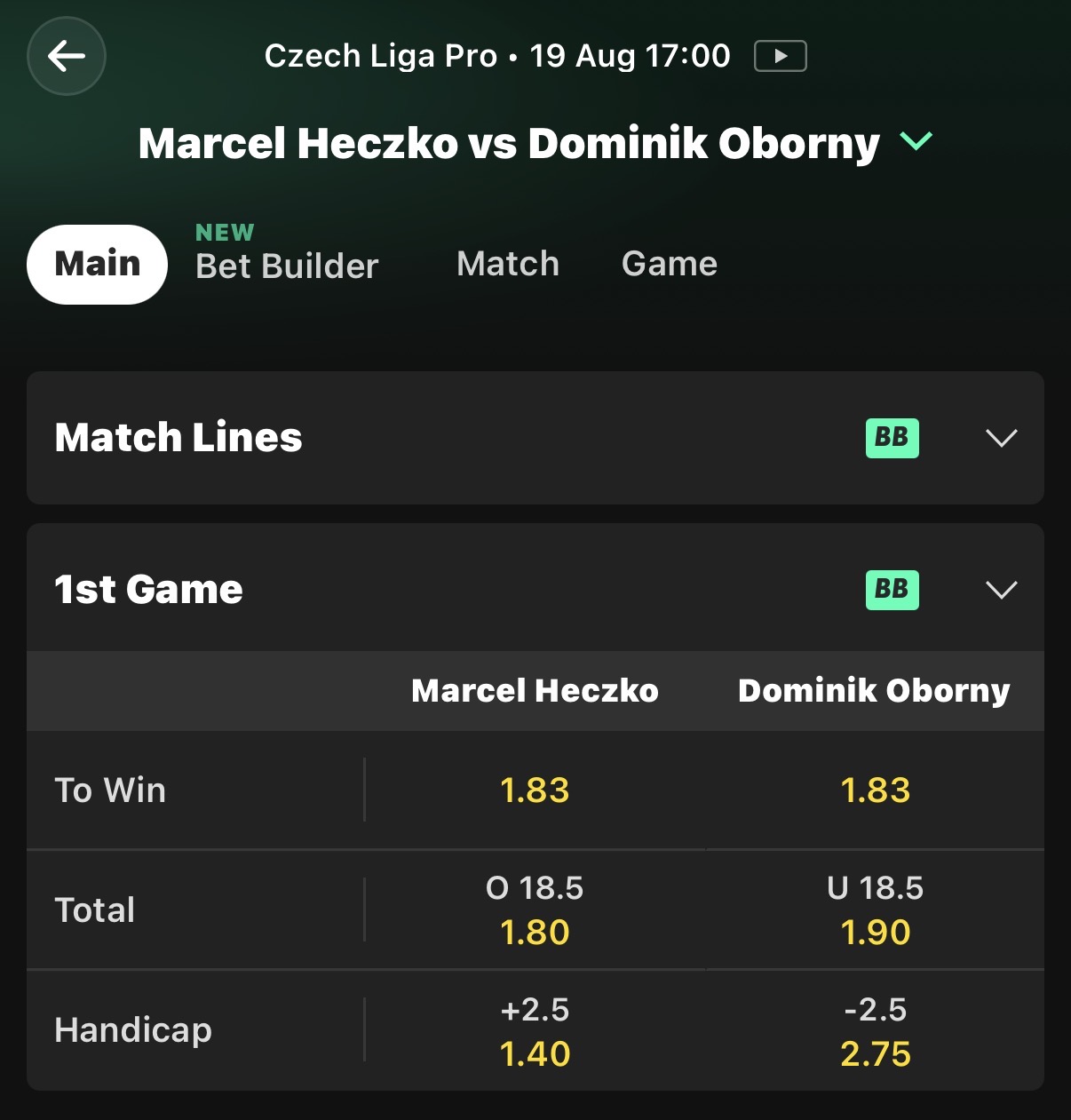Open the Game tab
Image resolution: width=1071 pixels, height=1120 pixels.
point(670,264)
